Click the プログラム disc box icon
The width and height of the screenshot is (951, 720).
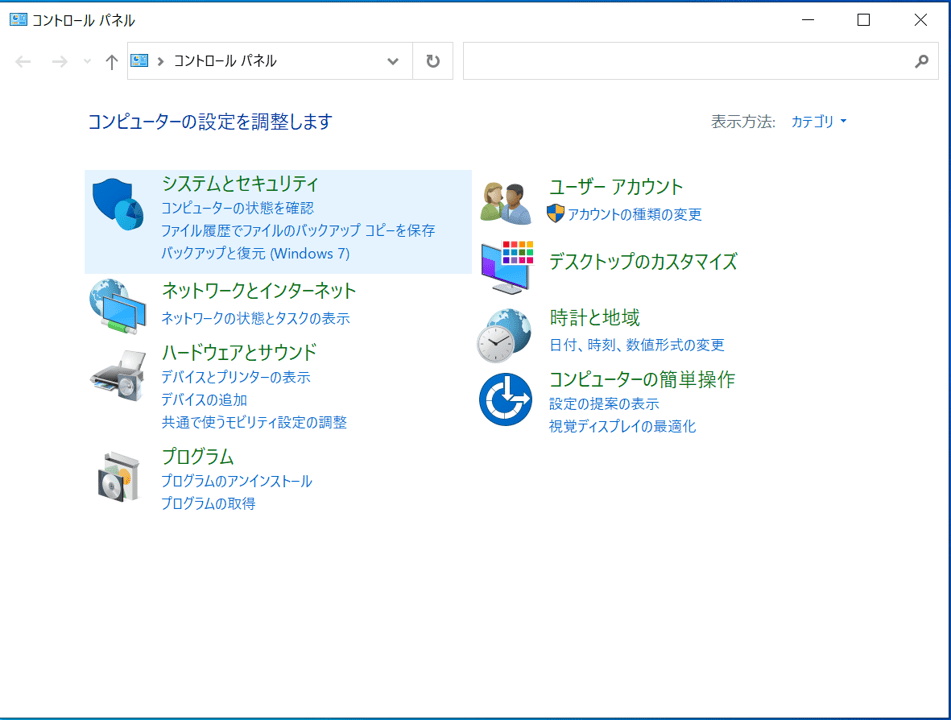pyautogui.click(x=119, y=477)
